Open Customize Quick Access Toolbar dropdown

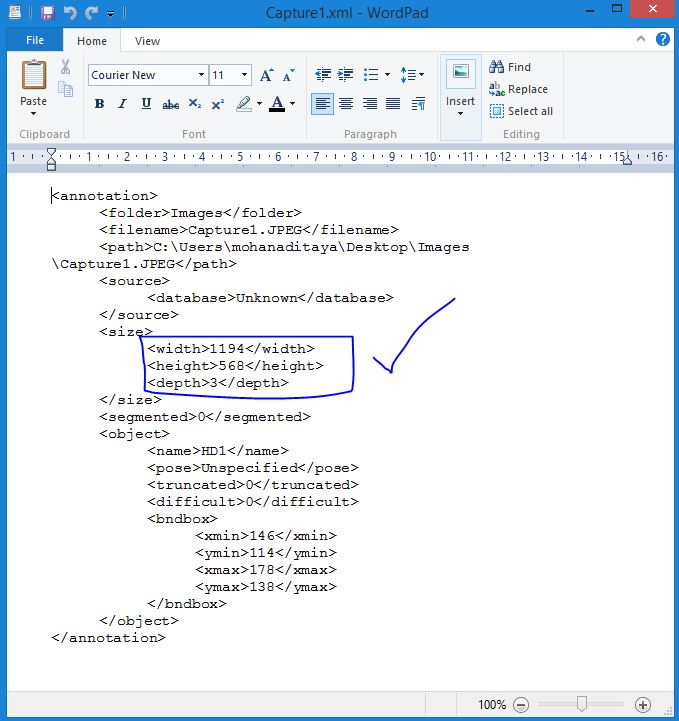pyautogui.click(x=111, y=13)
